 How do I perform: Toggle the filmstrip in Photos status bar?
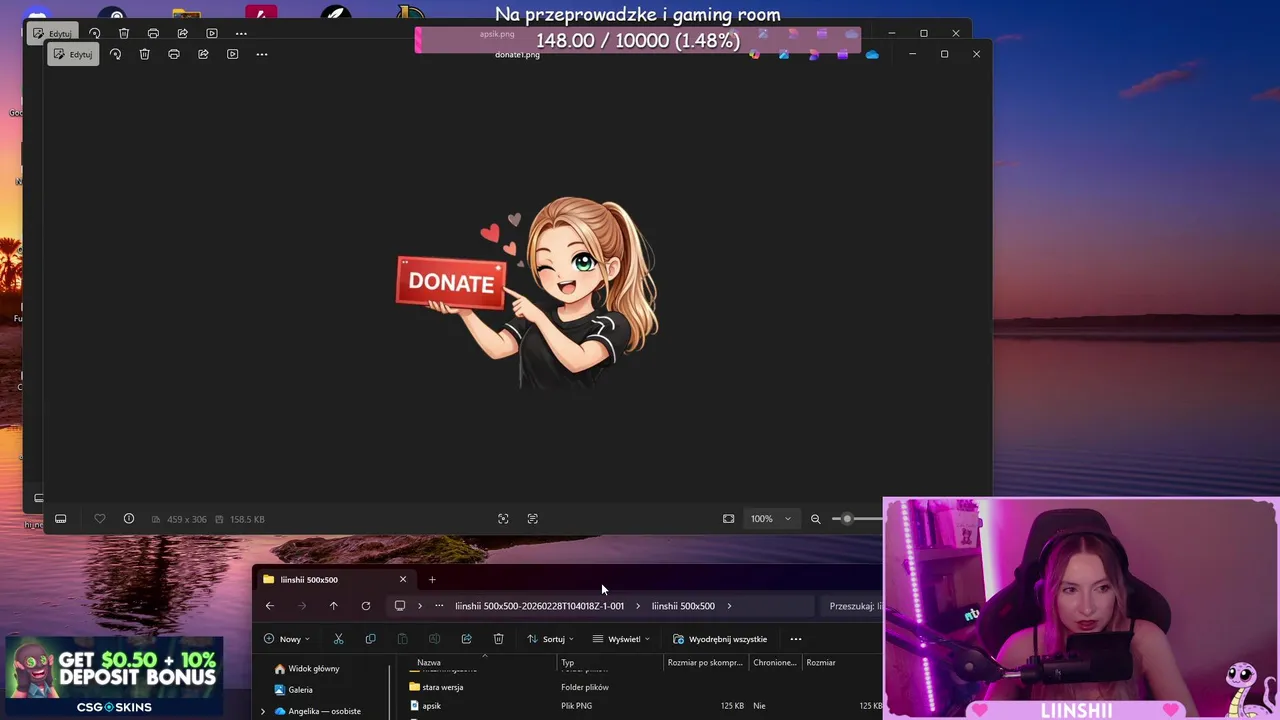[x=61, y=519]
